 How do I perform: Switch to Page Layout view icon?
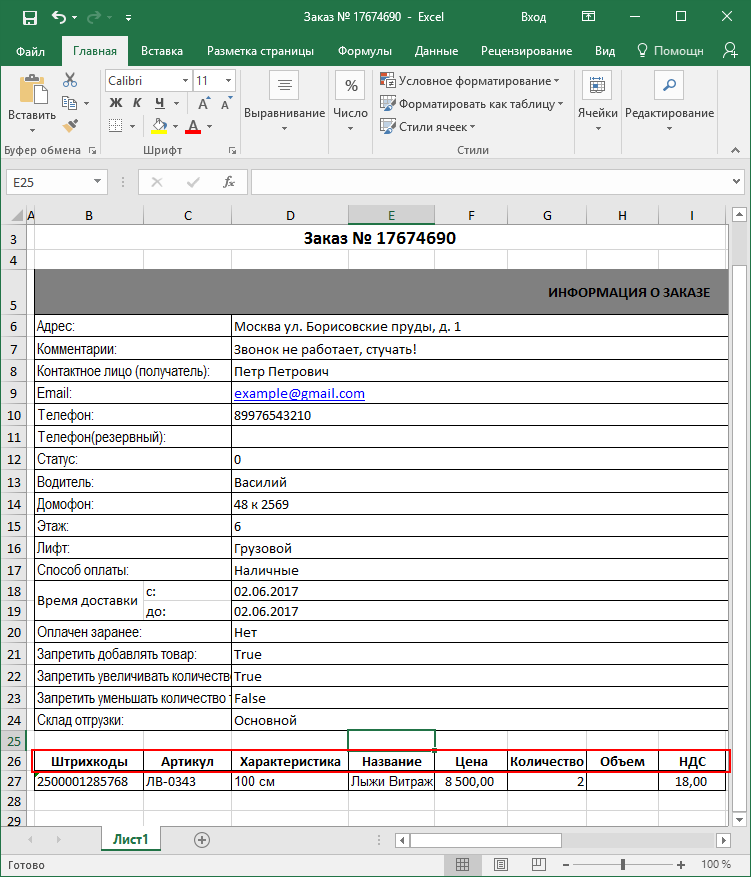click(501, 865)
